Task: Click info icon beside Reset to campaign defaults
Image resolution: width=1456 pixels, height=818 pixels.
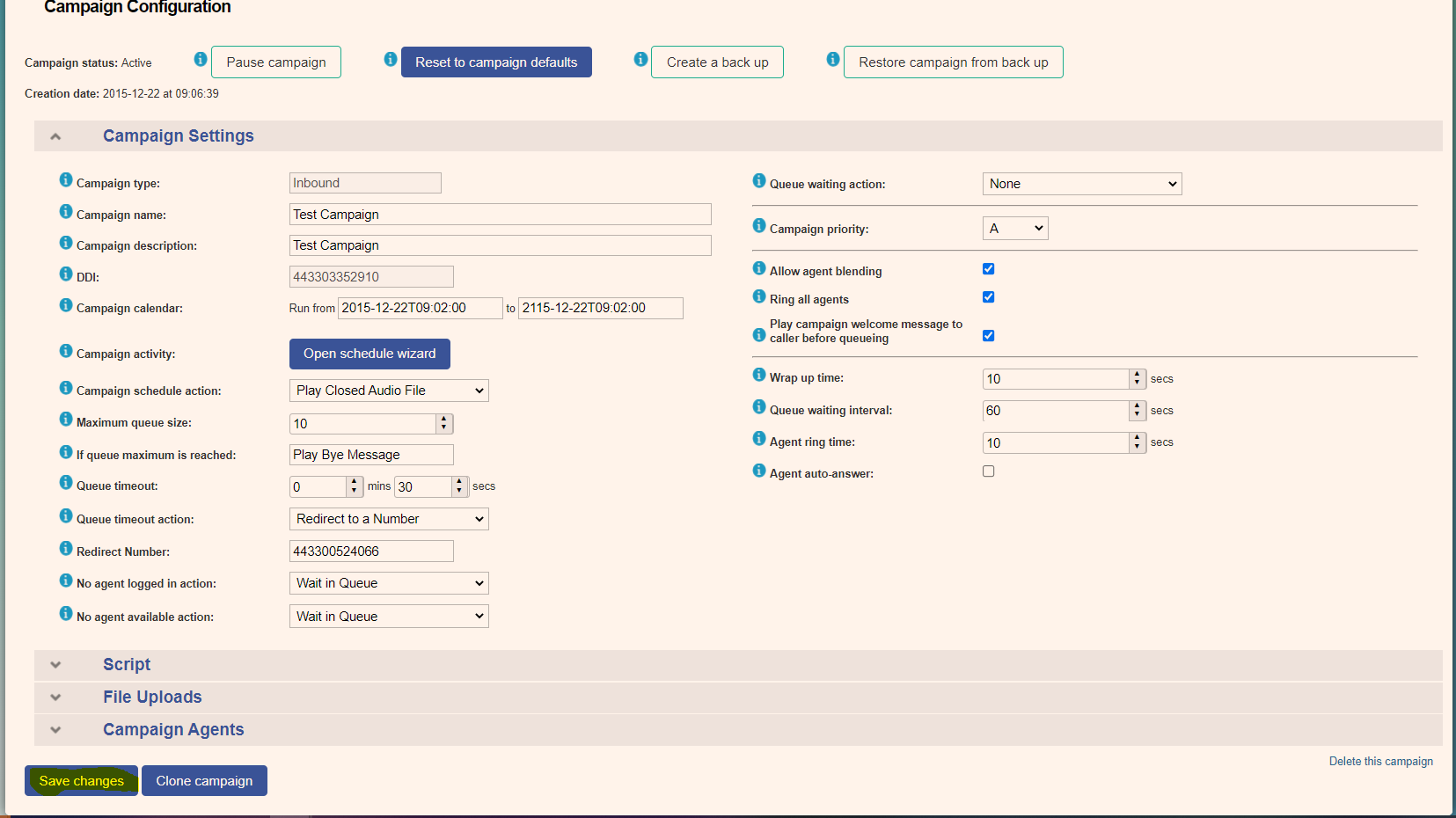Action: pos(391,59)
